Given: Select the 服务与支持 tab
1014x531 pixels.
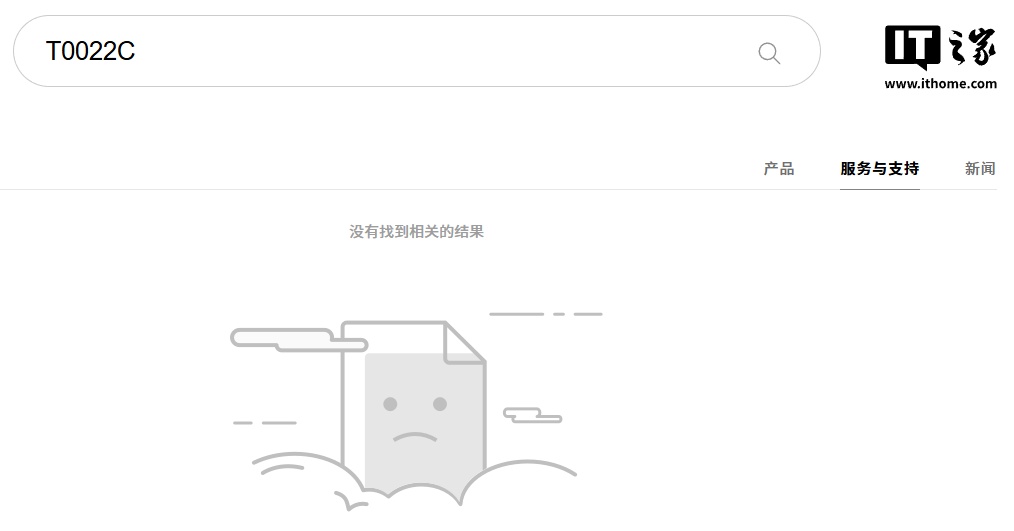Looking at the screenshot, I should (879, 169).
